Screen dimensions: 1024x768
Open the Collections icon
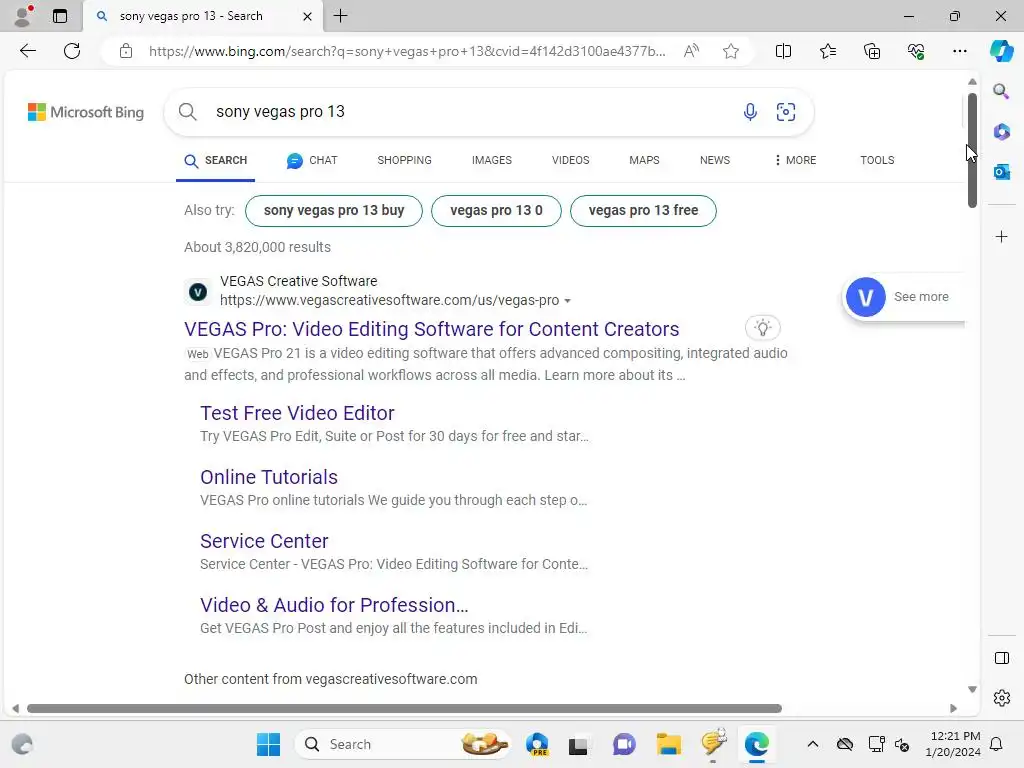[872, 51]
